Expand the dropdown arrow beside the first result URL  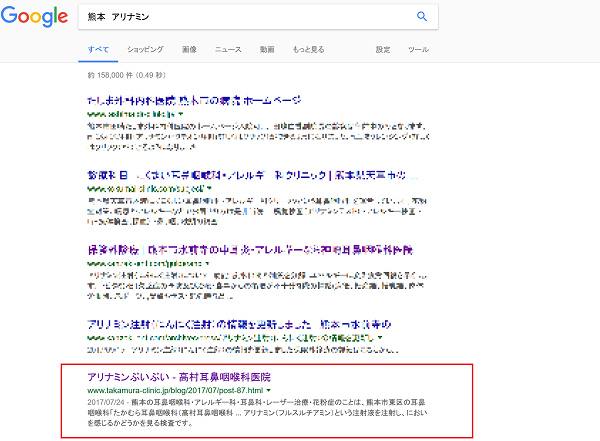[x=181, y=114]
